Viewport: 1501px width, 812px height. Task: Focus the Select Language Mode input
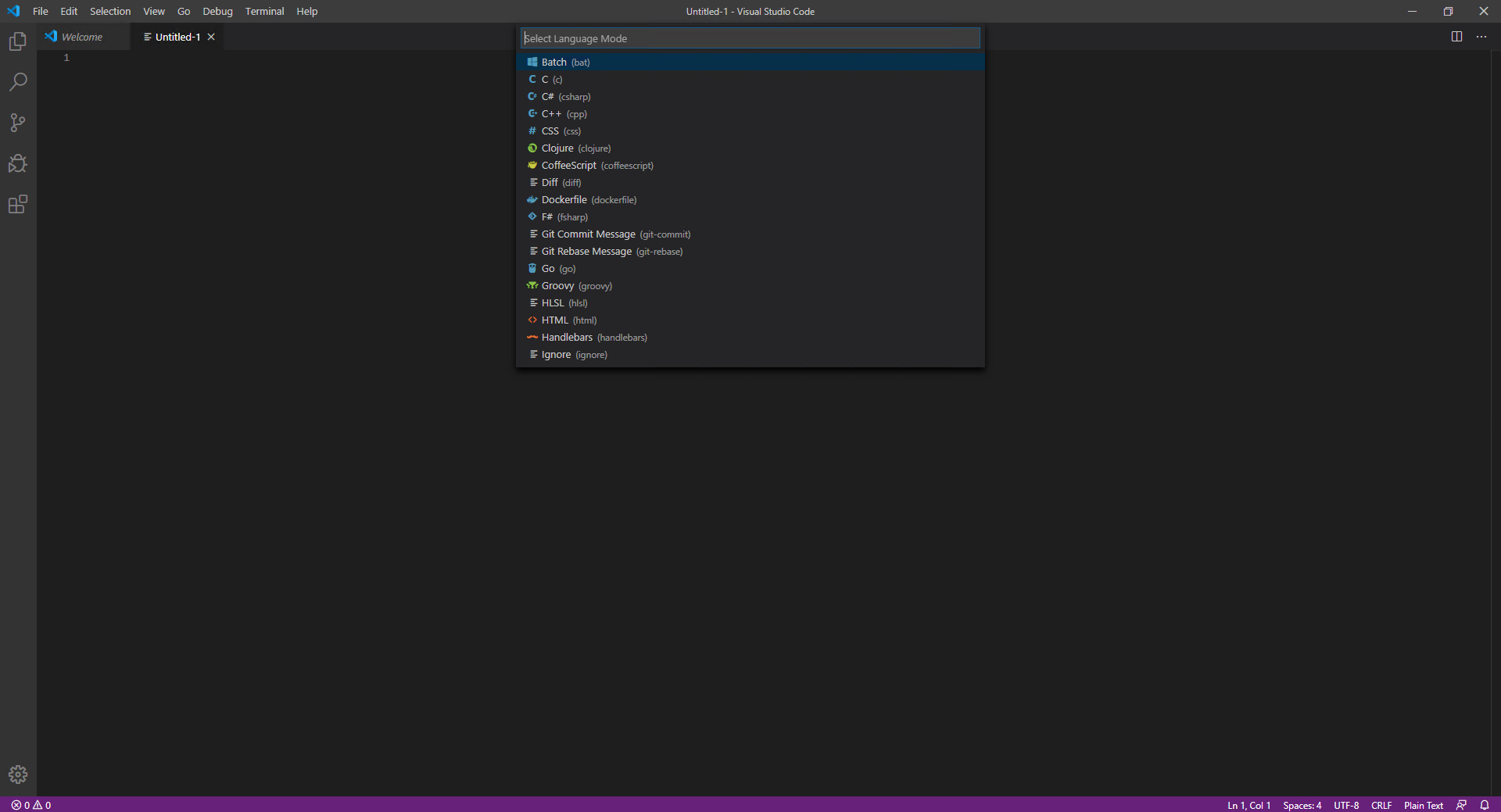pos(750,38)
